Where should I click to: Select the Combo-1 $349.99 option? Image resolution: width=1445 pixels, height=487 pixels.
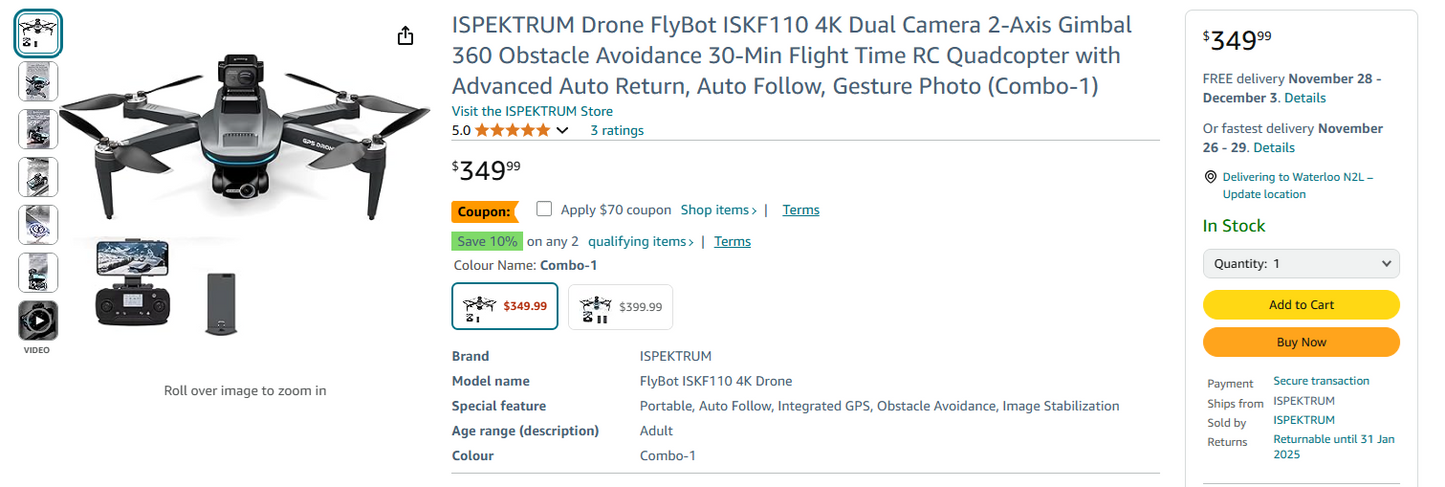point(505,306)
